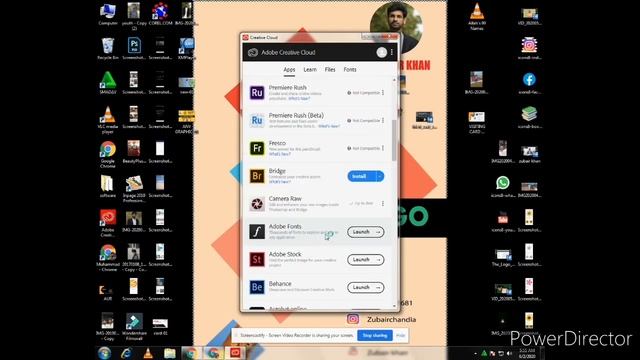Open What's New link under Fresco
This screenshot has height=360, width=640.
click(x=280, y=154)
